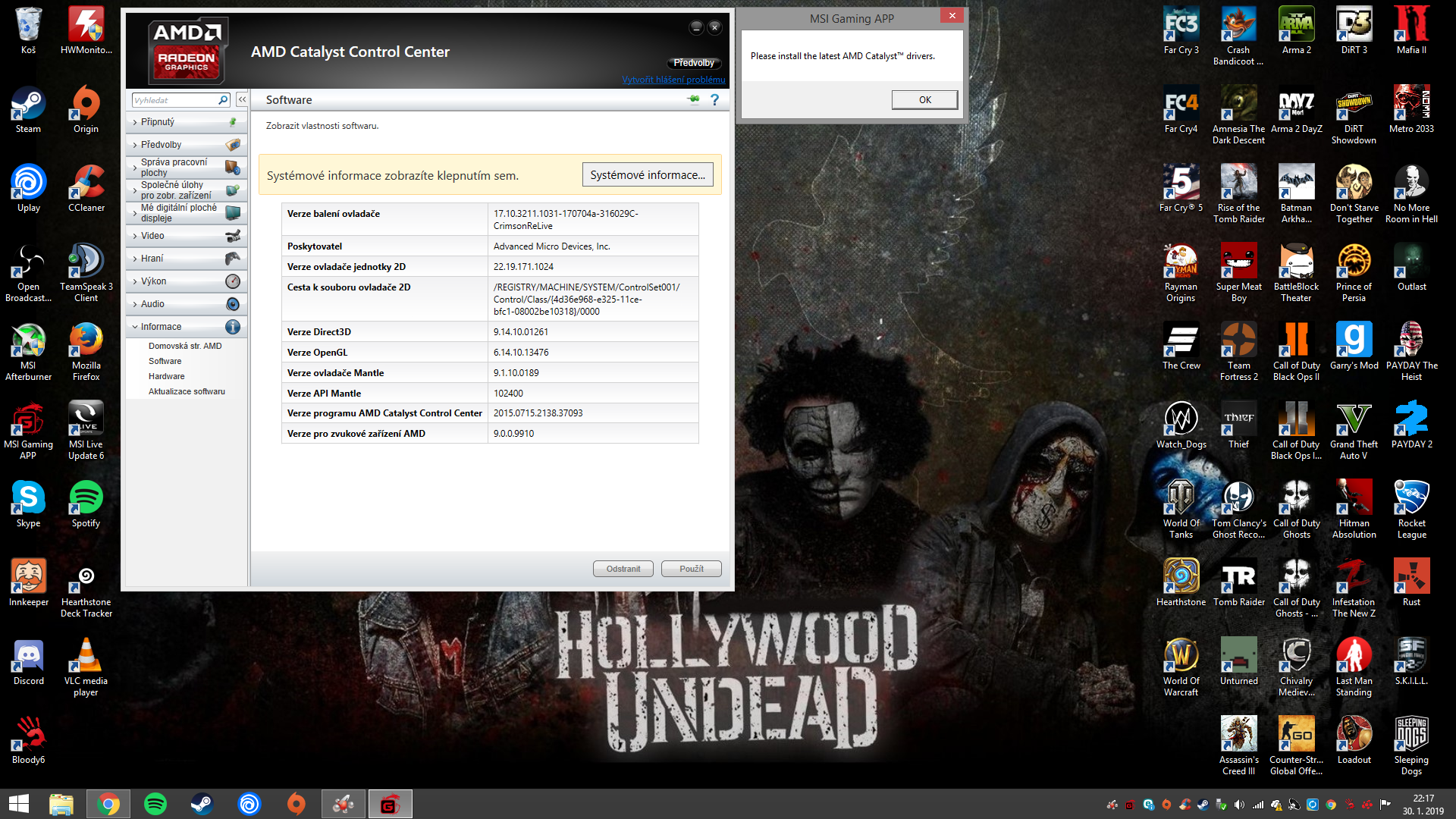Click Vytvořit hlášení problému link
The width and height of the screenshot is (1456, 819).
[673, 79]
